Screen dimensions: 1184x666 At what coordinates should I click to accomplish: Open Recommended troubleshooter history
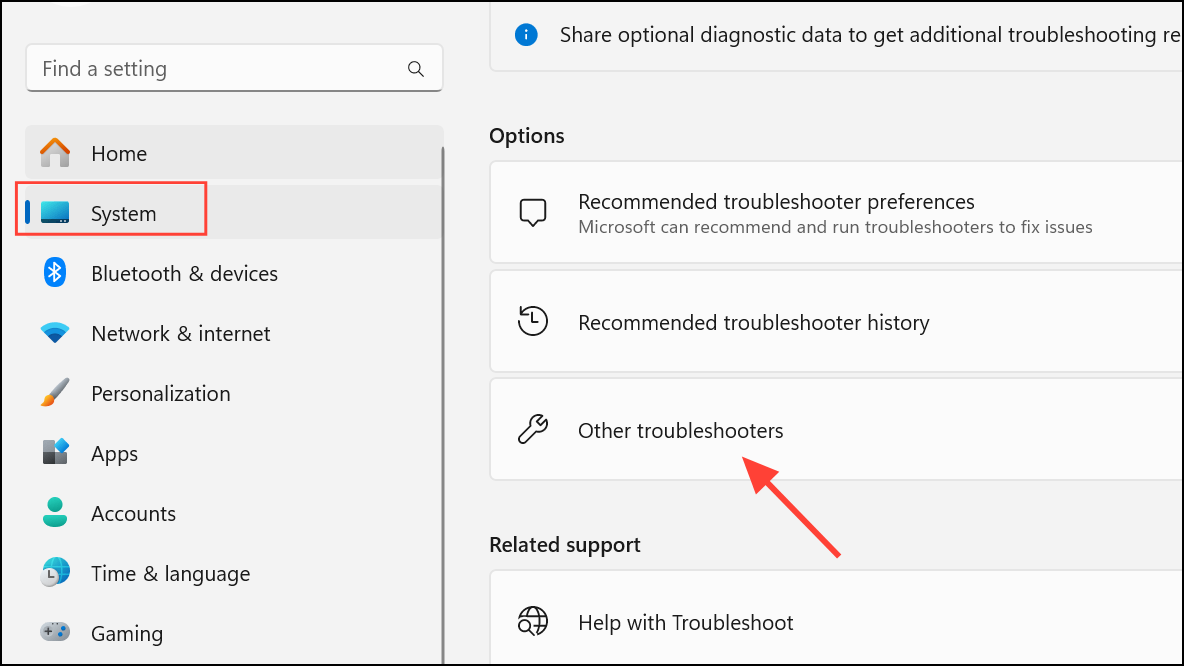coord(753,321)
